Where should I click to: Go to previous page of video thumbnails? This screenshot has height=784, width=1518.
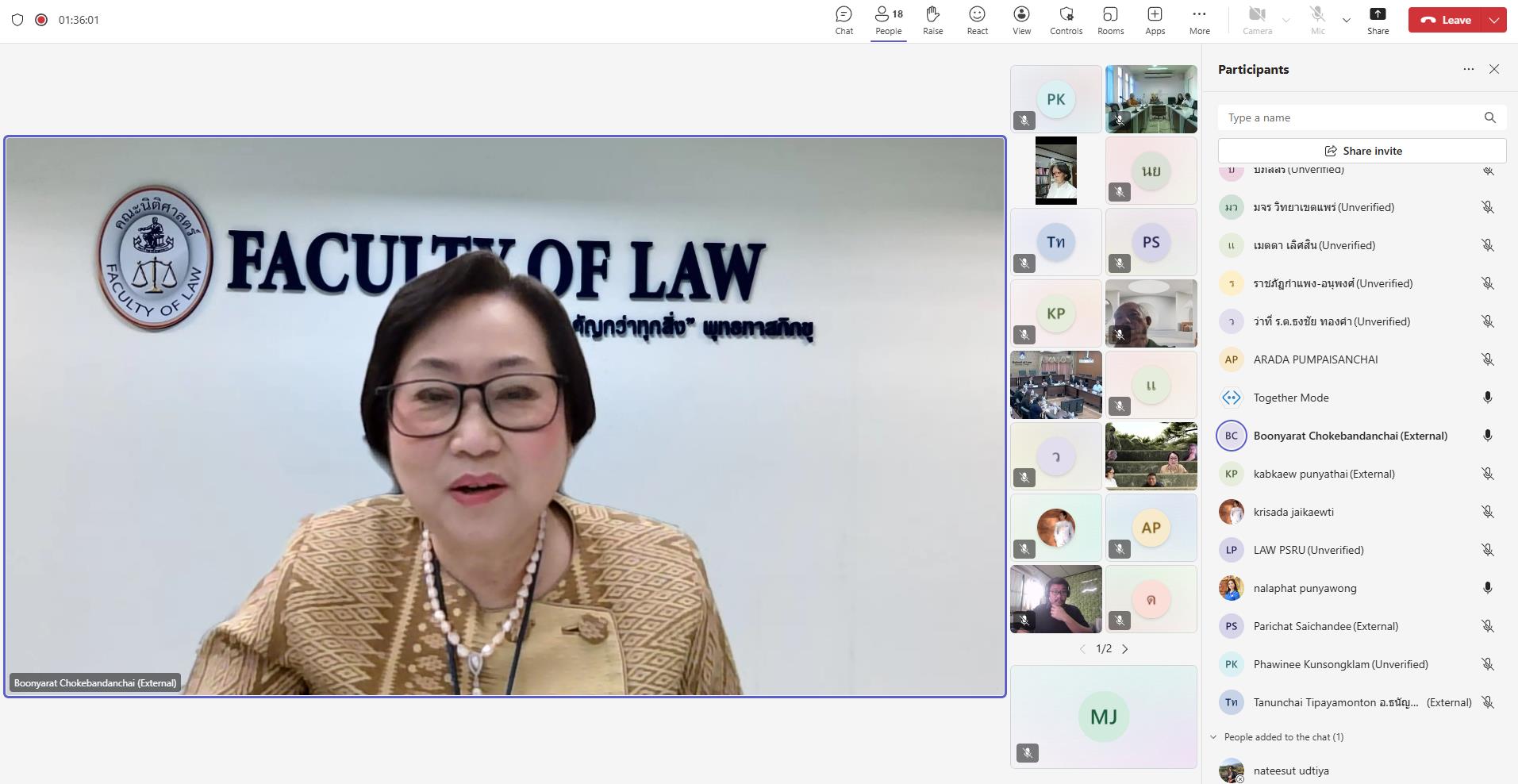[x=1082, y=649]
